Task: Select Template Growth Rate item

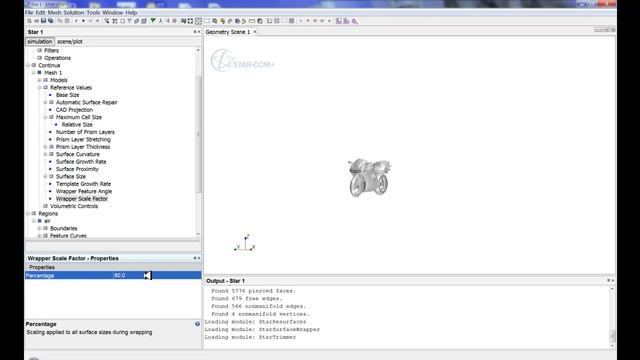Action: coord(83,184)
